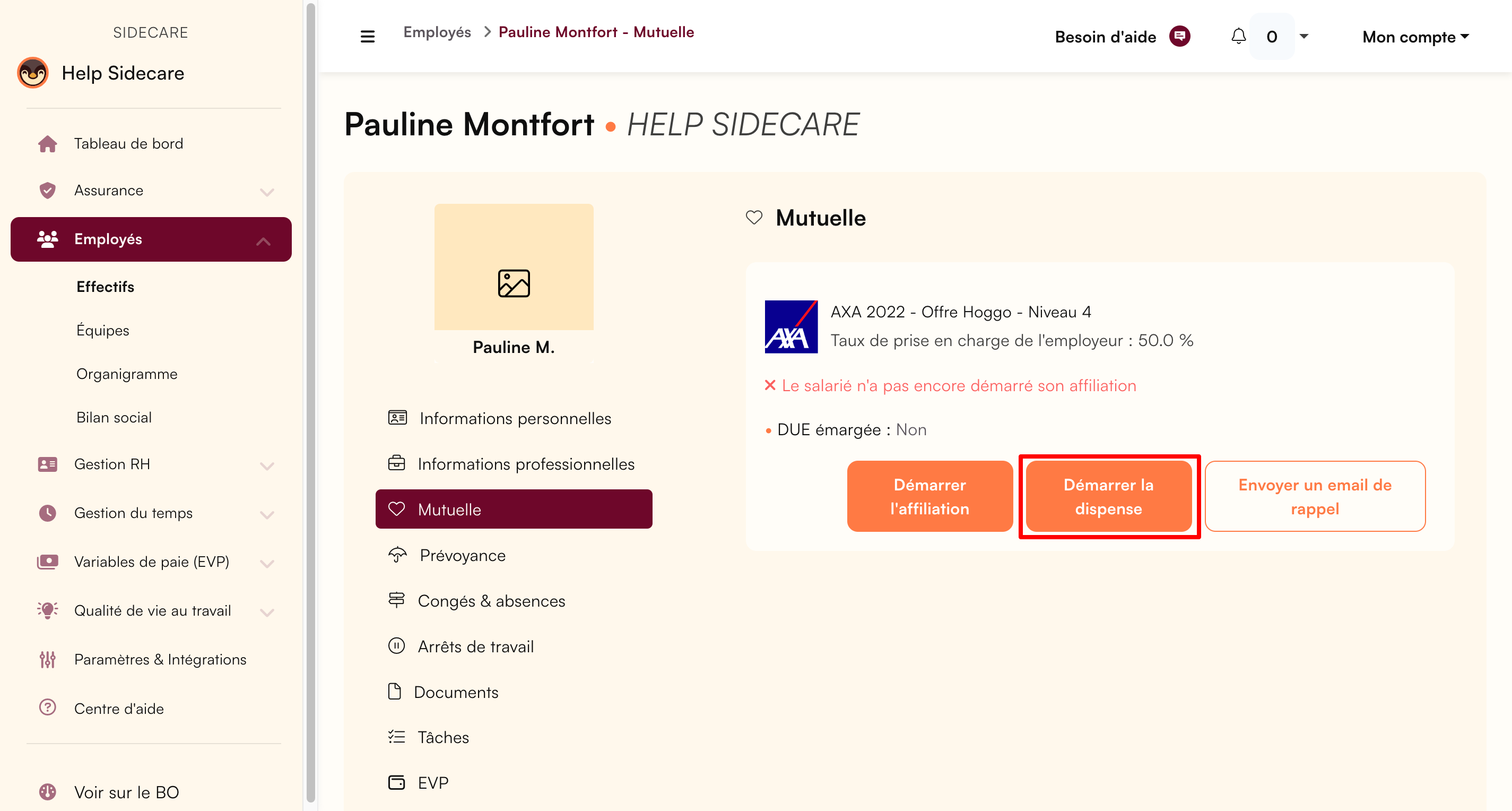1512x811 pixels.
Task: Open Paramètres & Intégrations sliders icon
Action: coord(48,659)
